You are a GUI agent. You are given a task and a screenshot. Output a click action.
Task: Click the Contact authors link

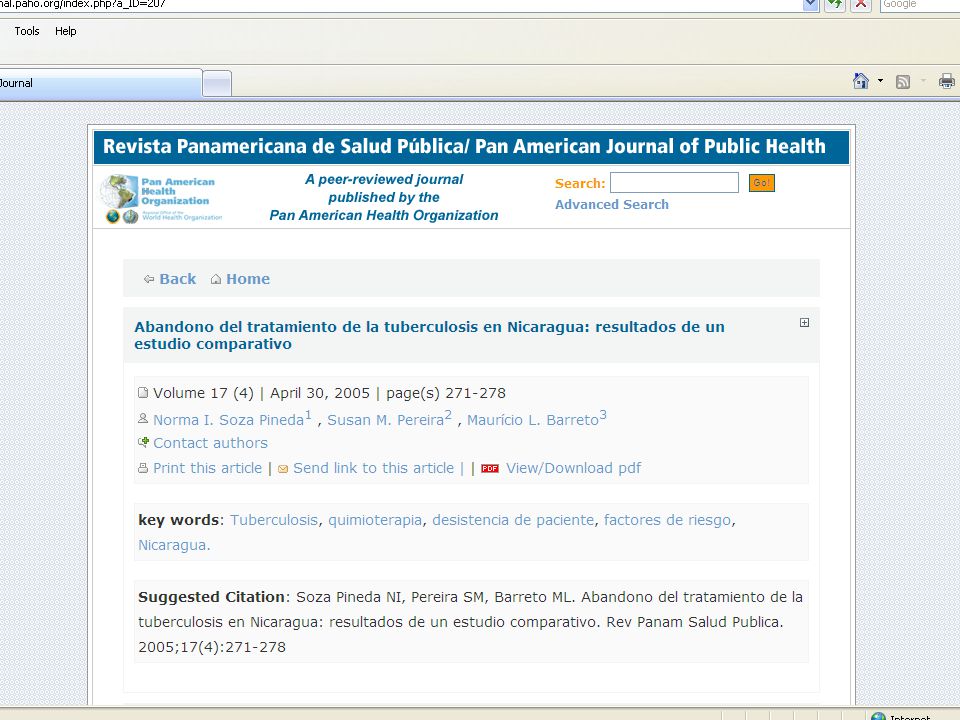click(211, 443)
